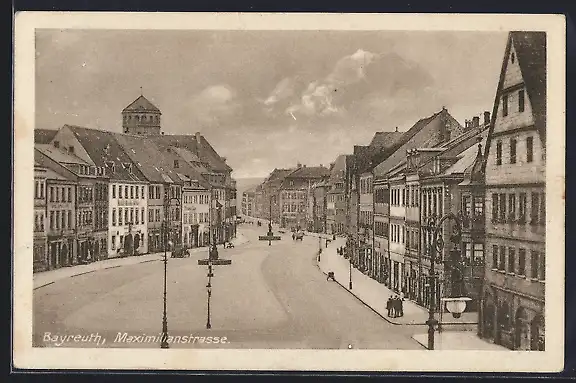Screen dimensions: 576x383
Task: Click the word 'Bayreuth' in the caption
Action: (x=72, y=338)
